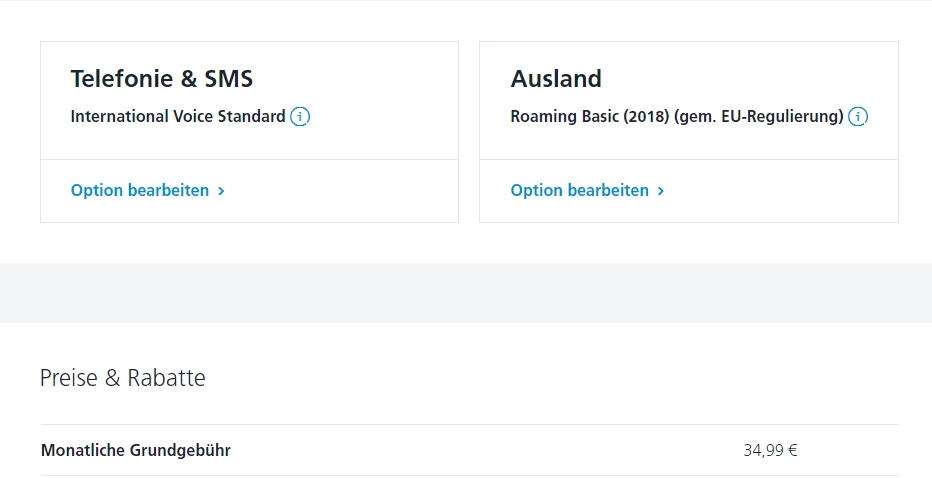Click chevron arrow in Ausland card

tap(661, 191)
